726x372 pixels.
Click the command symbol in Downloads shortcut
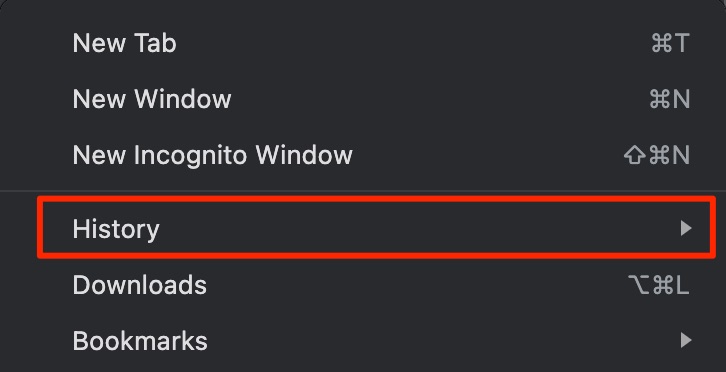coord(663,285)
